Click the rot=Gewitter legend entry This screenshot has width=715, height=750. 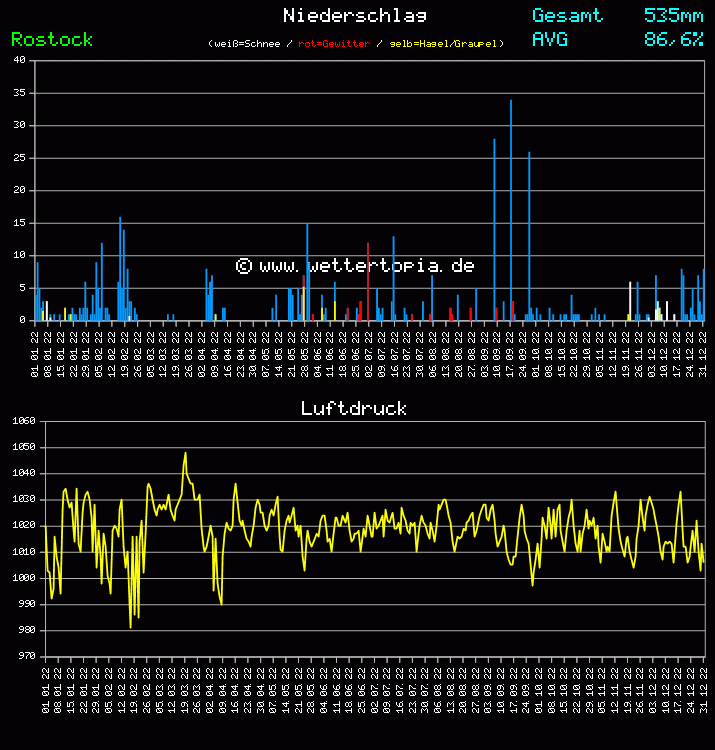pyautogui.click(x=334, y=44)
